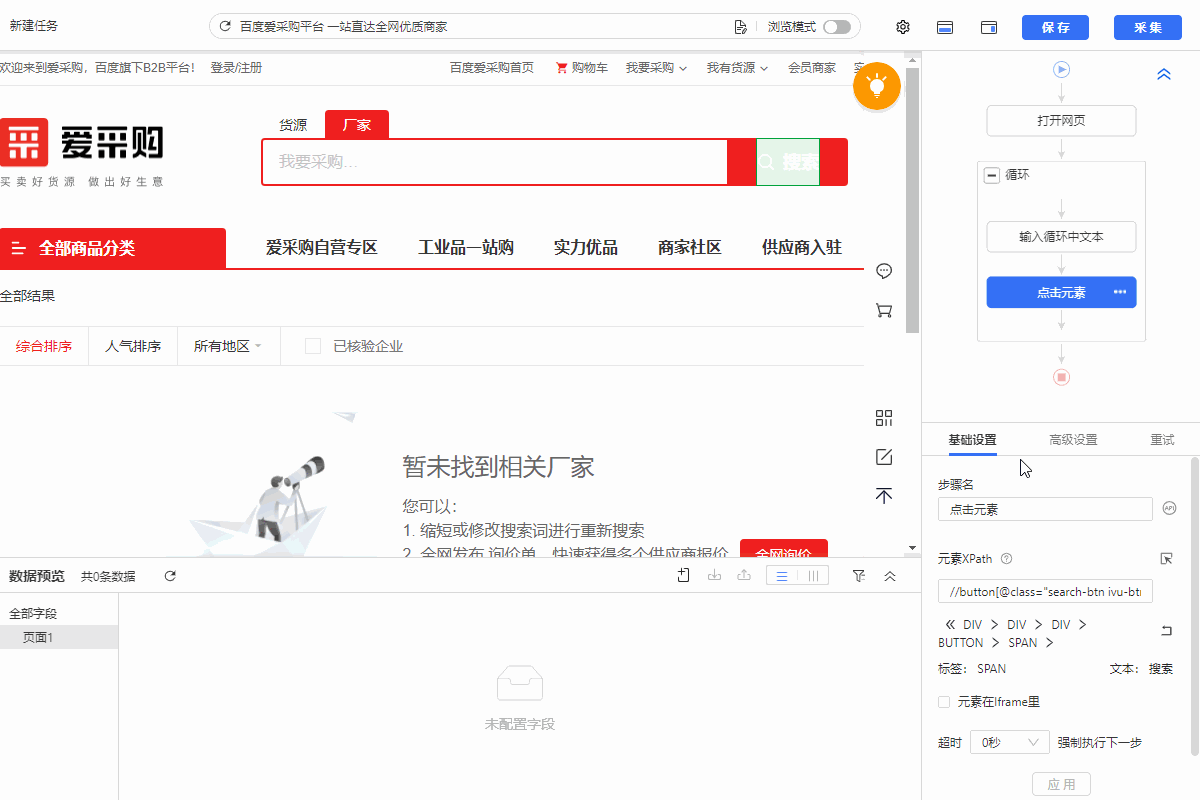Click the feedback edit icon on page sidebar
This screenshot has width=1200, height=800.
884,457
